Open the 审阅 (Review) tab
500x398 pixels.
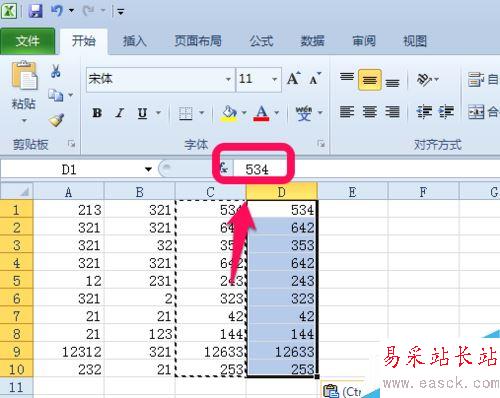tap(364, 41)
